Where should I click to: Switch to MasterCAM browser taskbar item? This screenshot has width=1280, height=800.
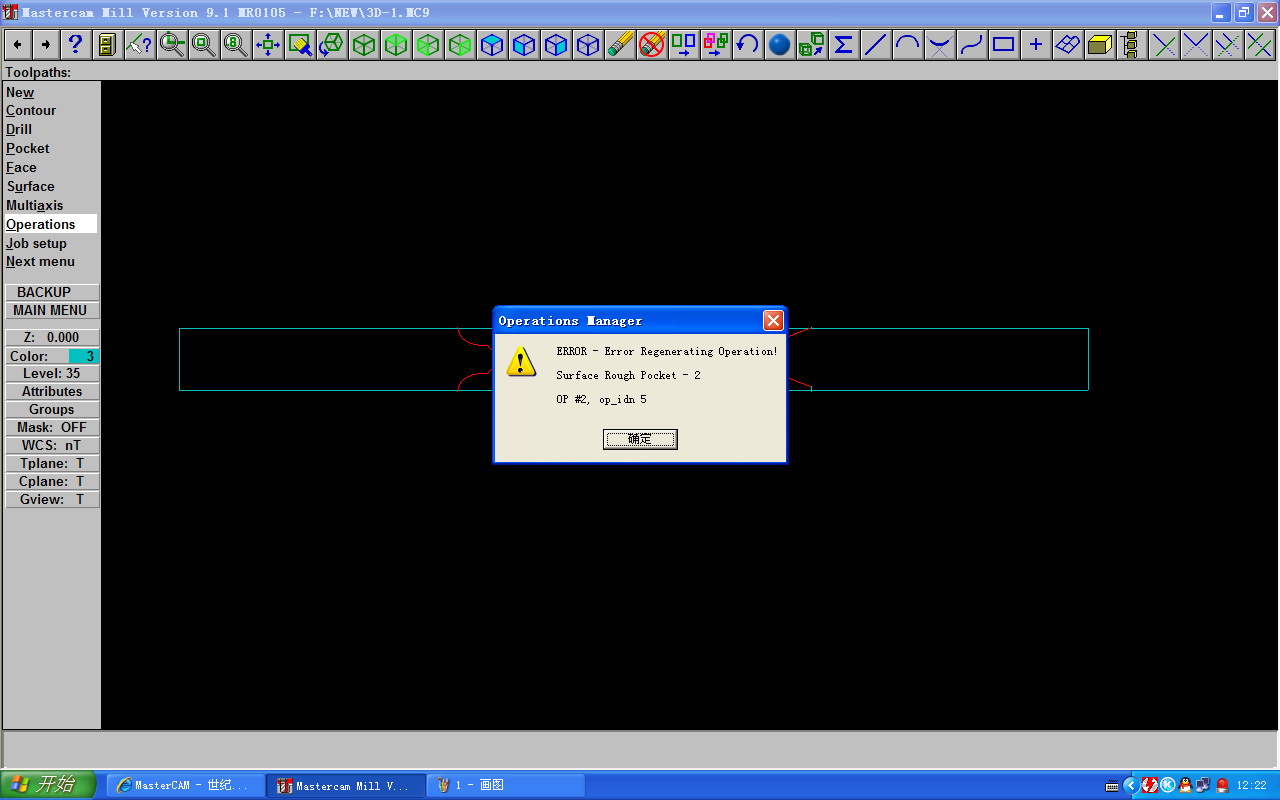click(x=186, y=785)
